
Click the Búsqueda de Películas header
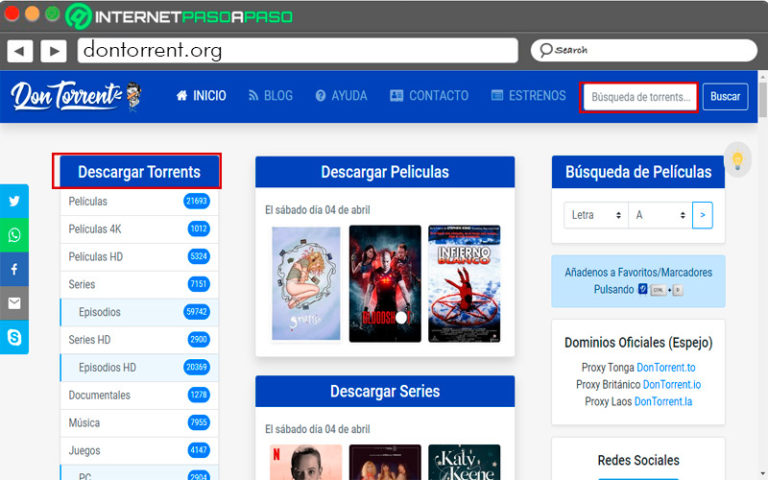click(638, 172)
